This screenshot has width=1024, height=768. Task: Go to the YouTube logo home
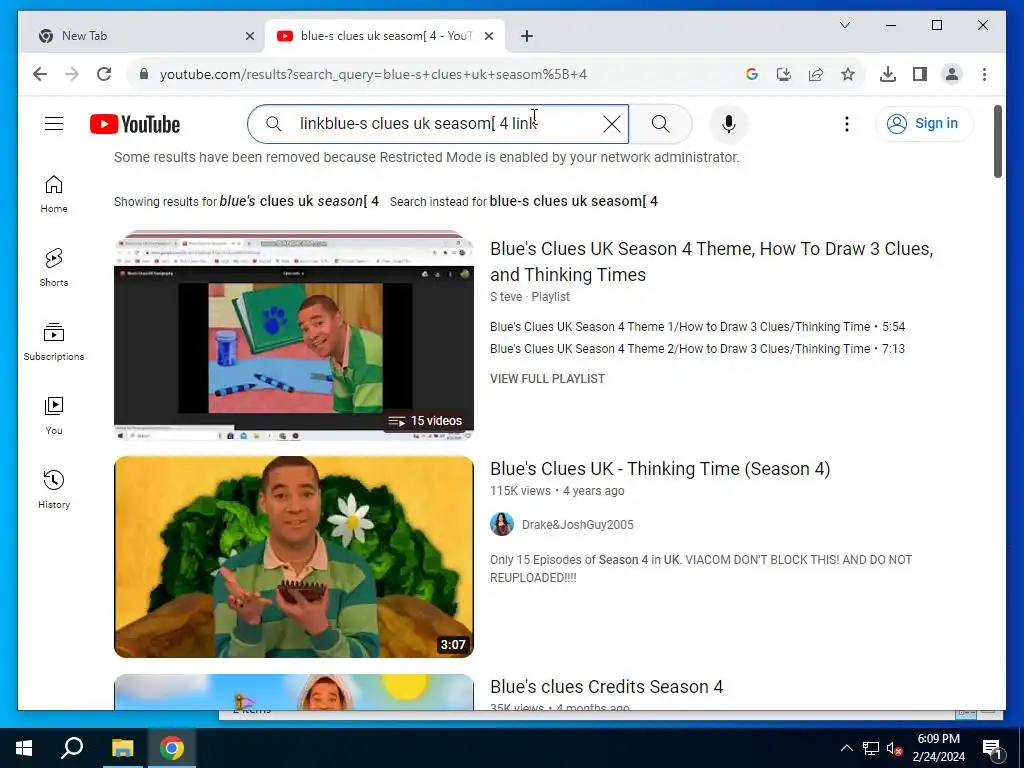[x=135, y=124]
